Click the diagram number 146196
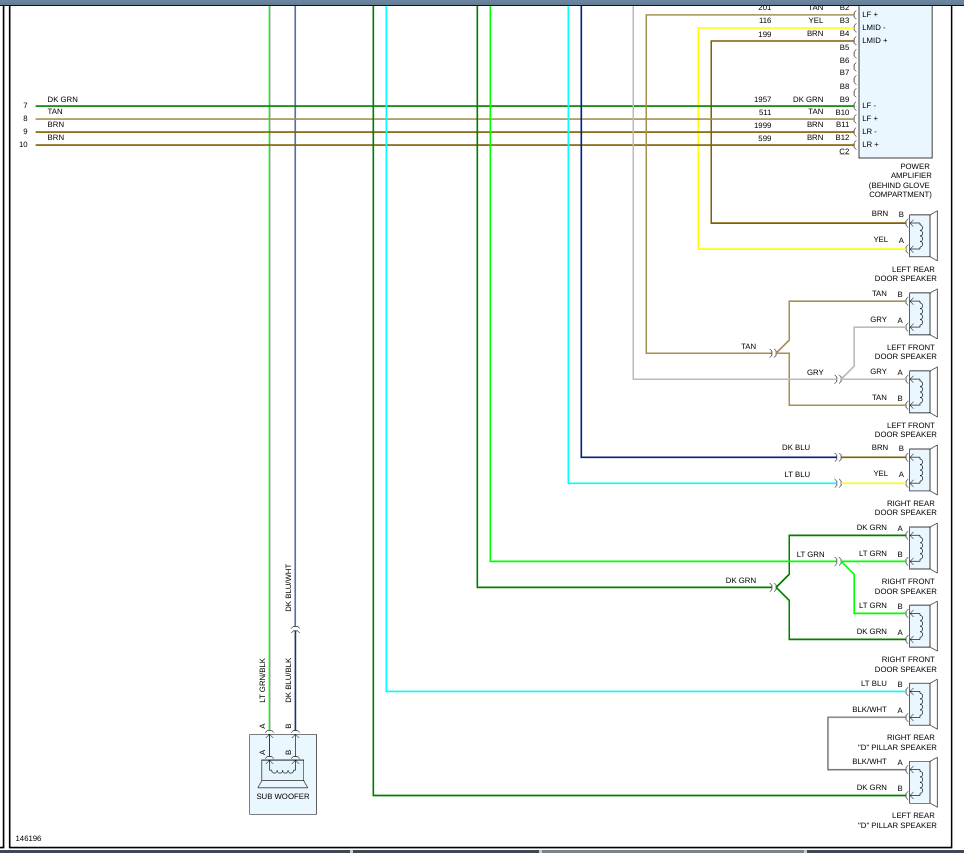Image resolution: width=964 pixels, height=853 pixels. pyautogui.click(x=28, y=838)
